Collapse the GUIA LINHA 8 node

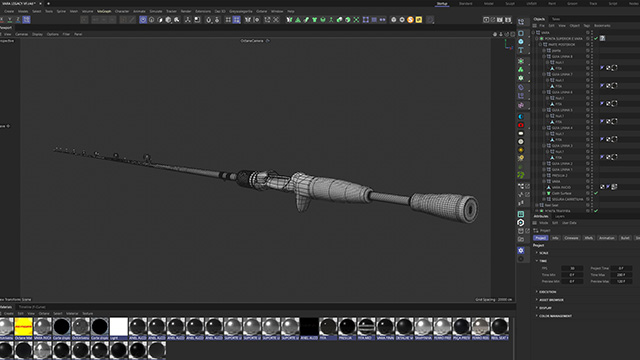[x=544, y=56]
